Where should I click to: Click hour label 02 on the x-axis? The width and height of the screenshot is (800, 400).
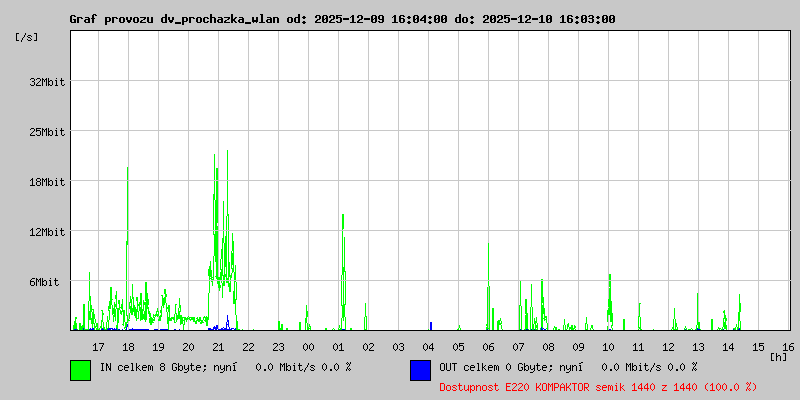[x=368, y=347]
